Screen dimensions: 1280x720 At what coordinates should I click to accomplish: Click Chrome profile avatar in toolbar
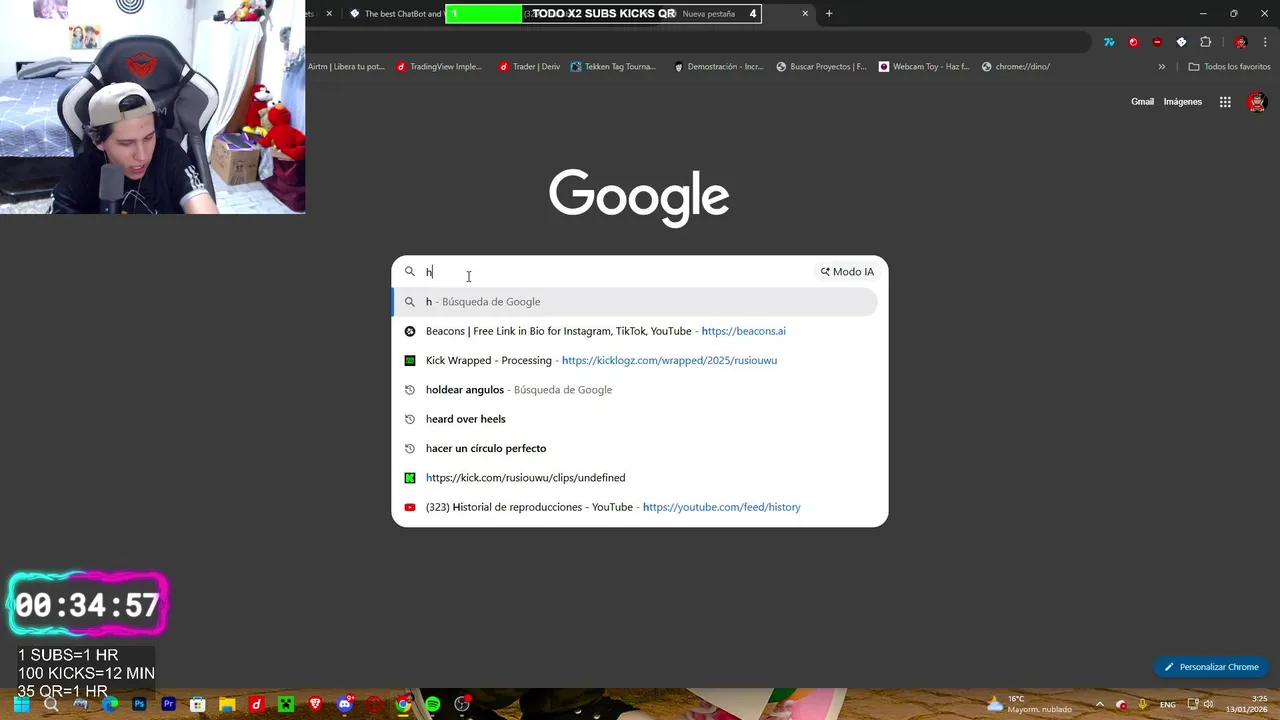[x=1241, y=42]
